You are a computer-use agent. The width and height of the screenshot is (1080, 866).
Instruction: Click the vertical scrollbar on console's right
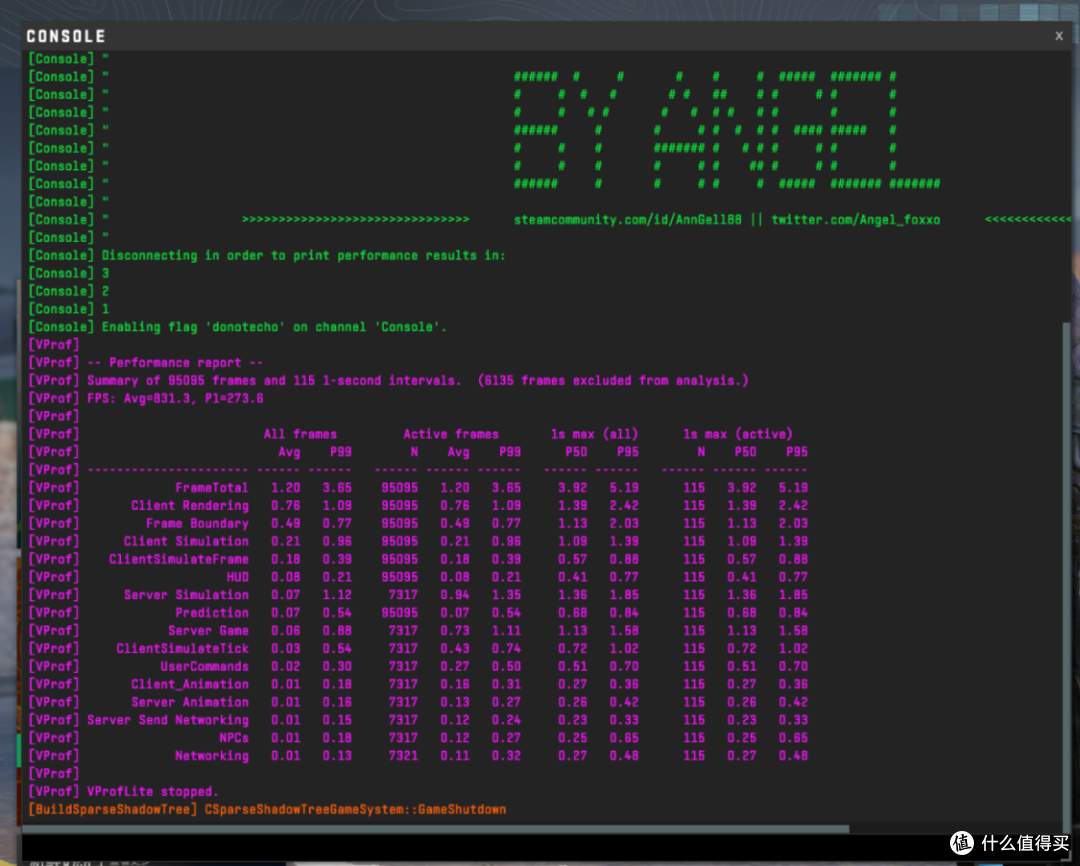1066,572
